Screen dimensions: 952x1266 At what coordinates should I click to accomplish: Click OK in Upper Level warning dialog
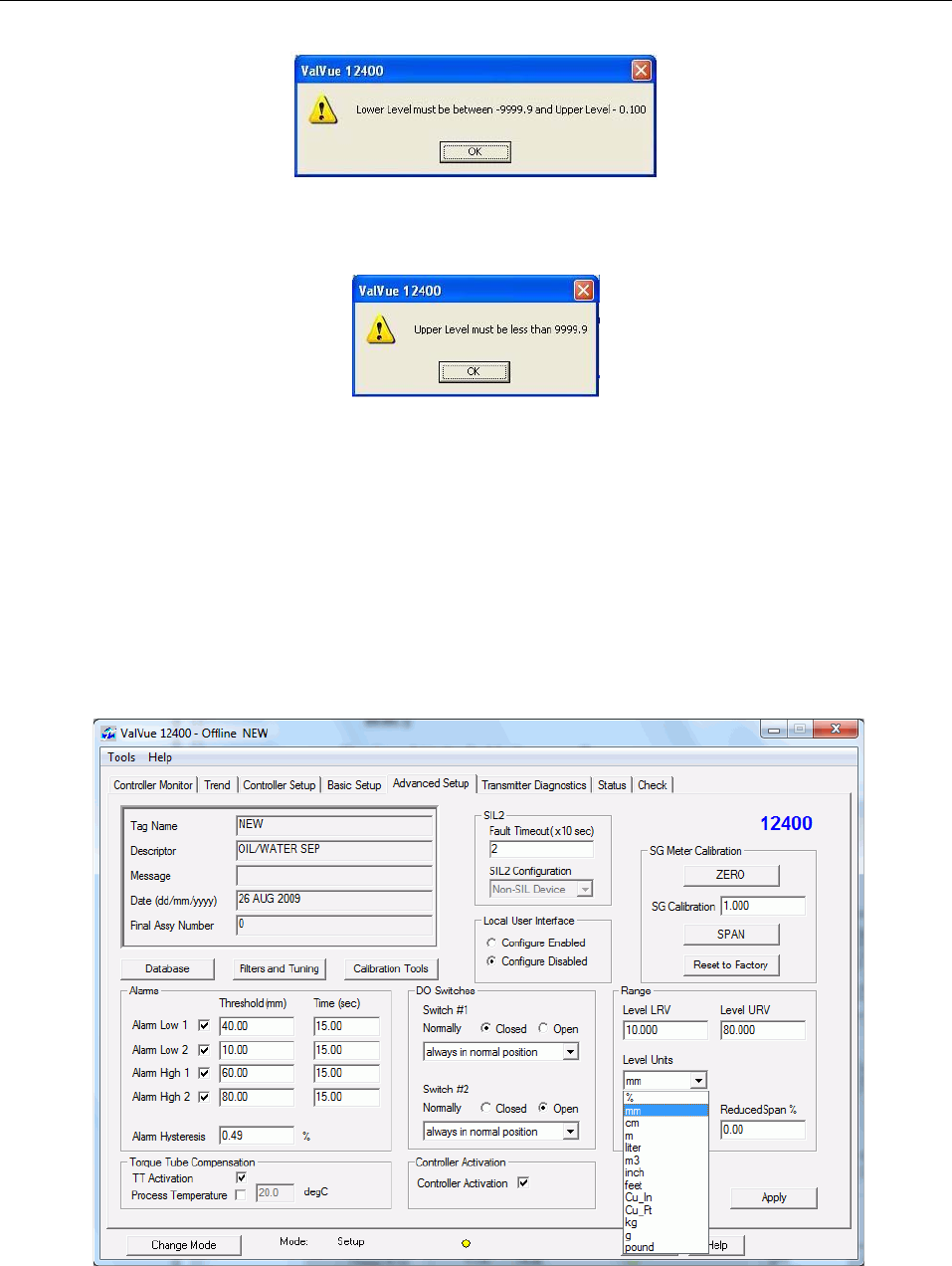pyautogui.click(x=474, y=371)
